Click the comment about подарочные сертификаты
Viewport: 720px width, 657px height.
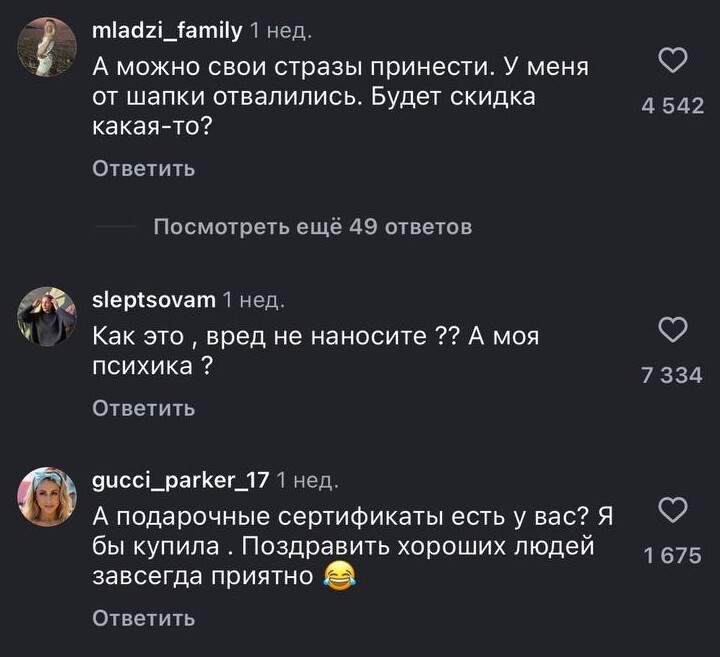[350, 547]
